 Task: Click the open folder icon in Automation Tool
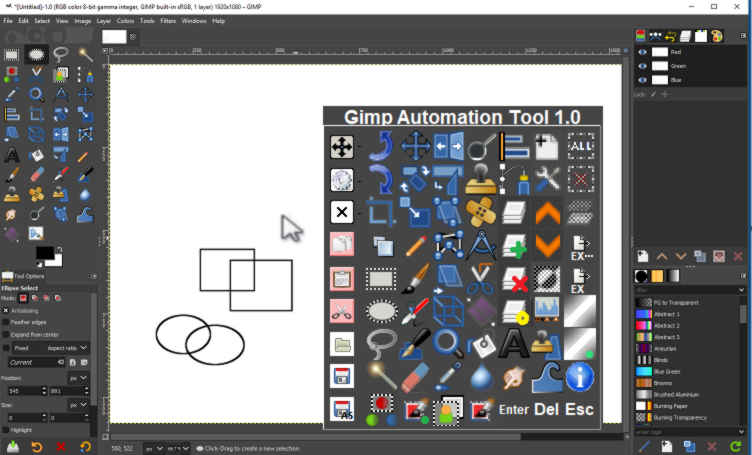click(342, 344)
